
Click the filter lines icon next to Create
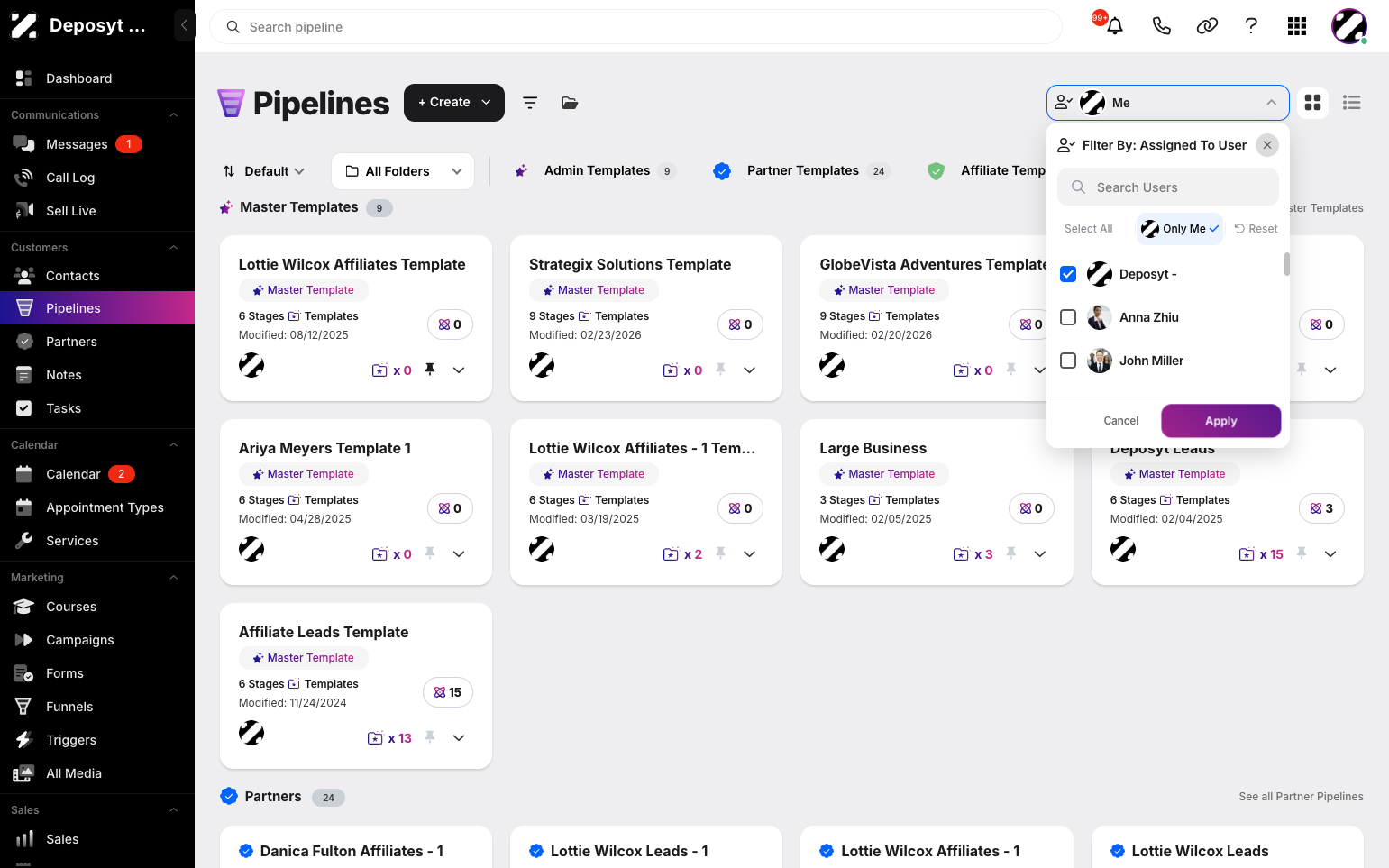[x=530, y=103]
